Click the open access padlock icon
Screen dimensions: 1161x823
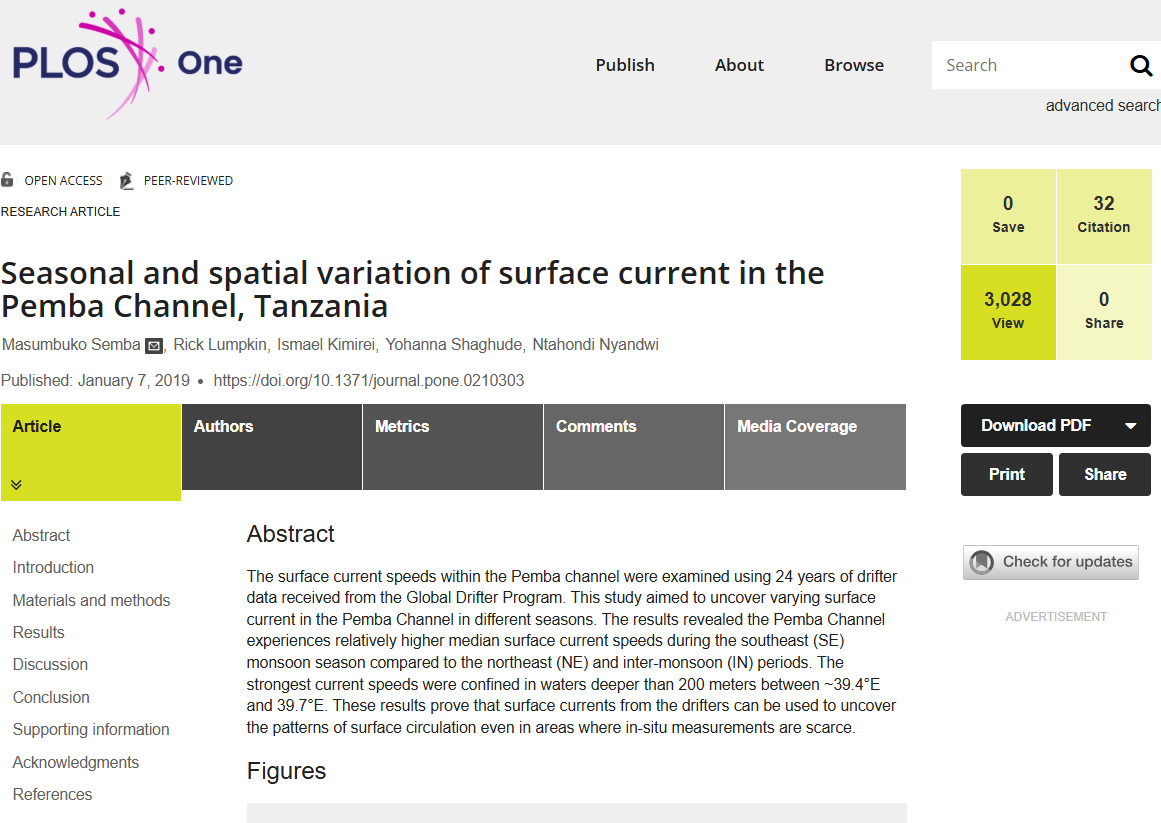pos(8,180)
